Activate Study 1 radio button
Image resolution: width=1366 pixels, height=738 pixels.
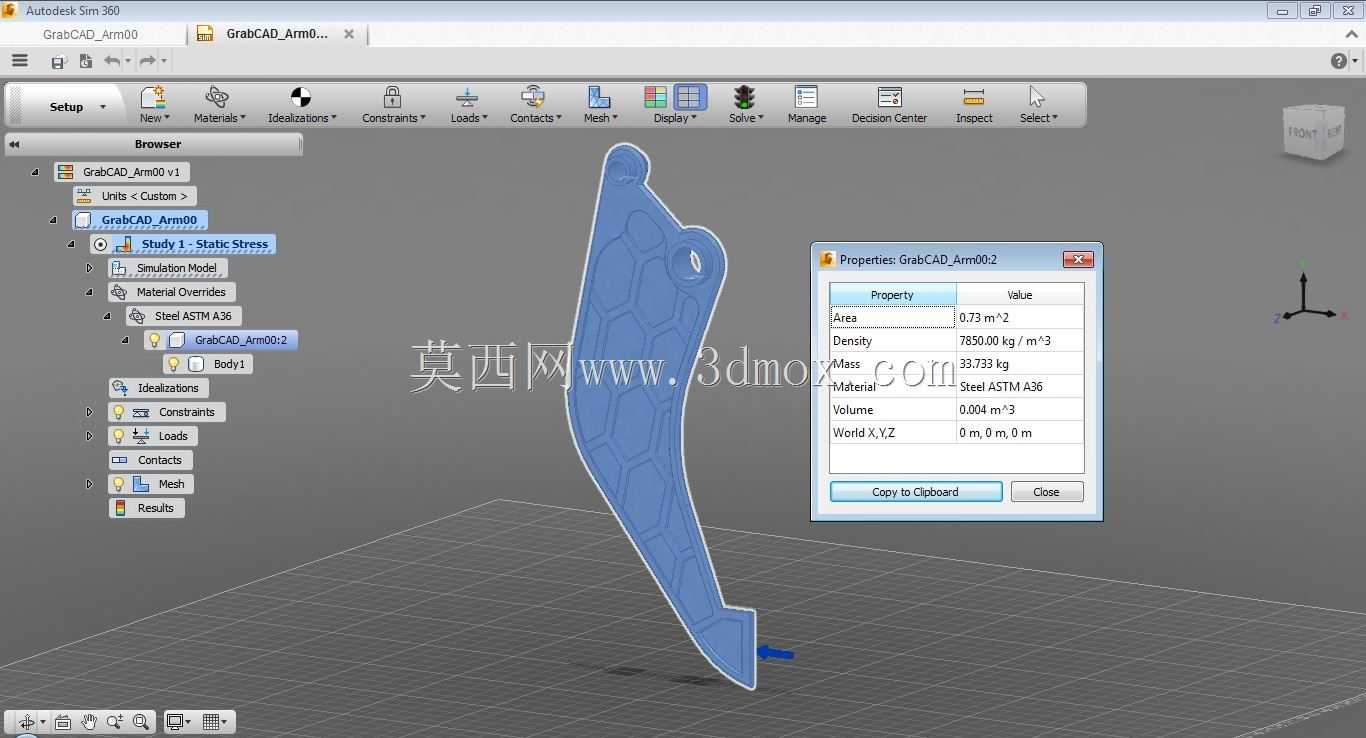click(100, 244)
